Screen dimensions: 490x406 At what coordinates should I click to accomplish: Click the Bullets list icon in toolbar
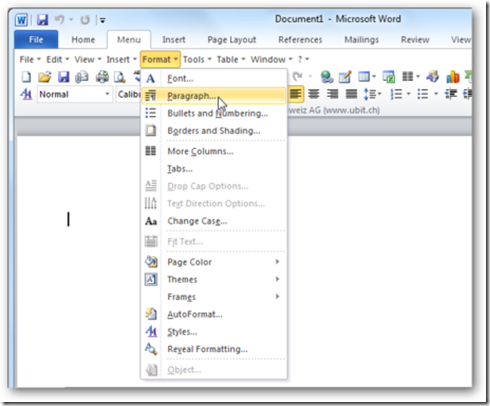(423, 94)
